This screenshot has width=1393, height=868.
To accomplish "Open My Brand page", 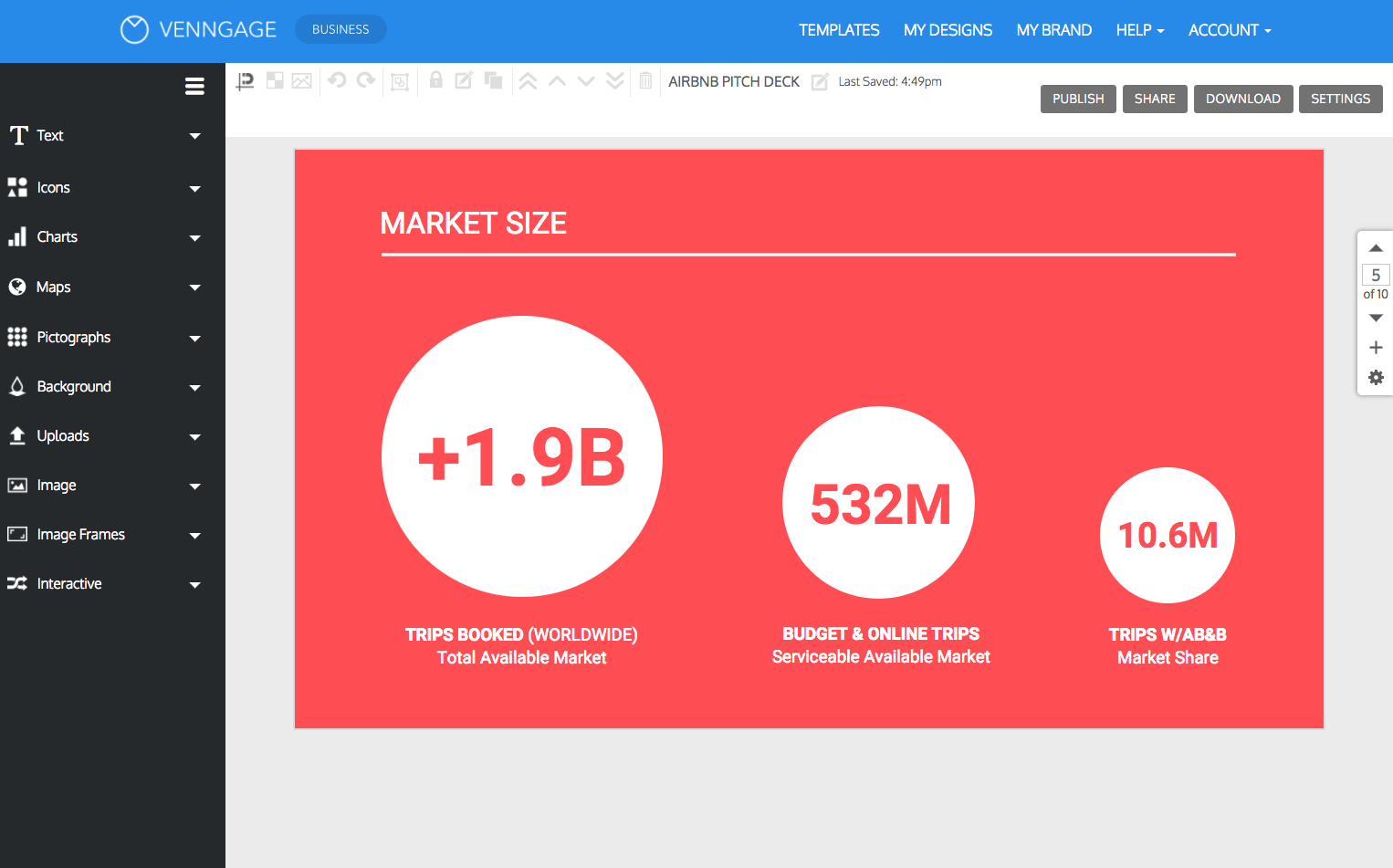I will tap(1053, 30).
